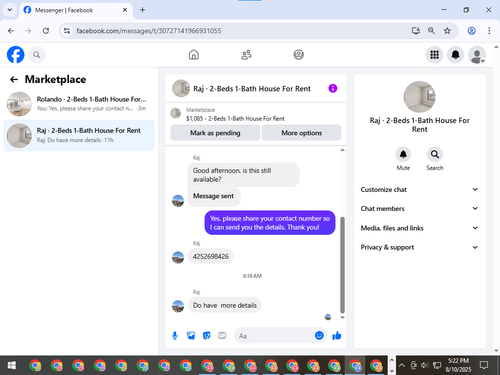Click the More options button
This screenshot has height=375, width=500.
coord(301,133)
